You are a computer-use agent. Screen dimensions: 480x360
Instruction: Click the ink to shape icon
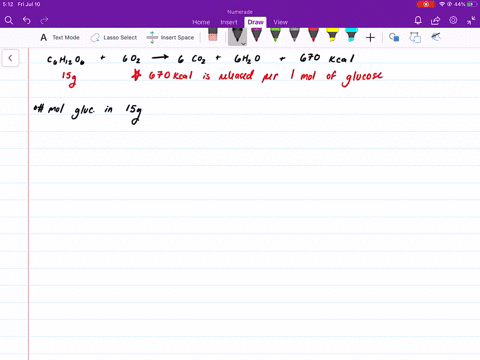click(x=415, y=37)
